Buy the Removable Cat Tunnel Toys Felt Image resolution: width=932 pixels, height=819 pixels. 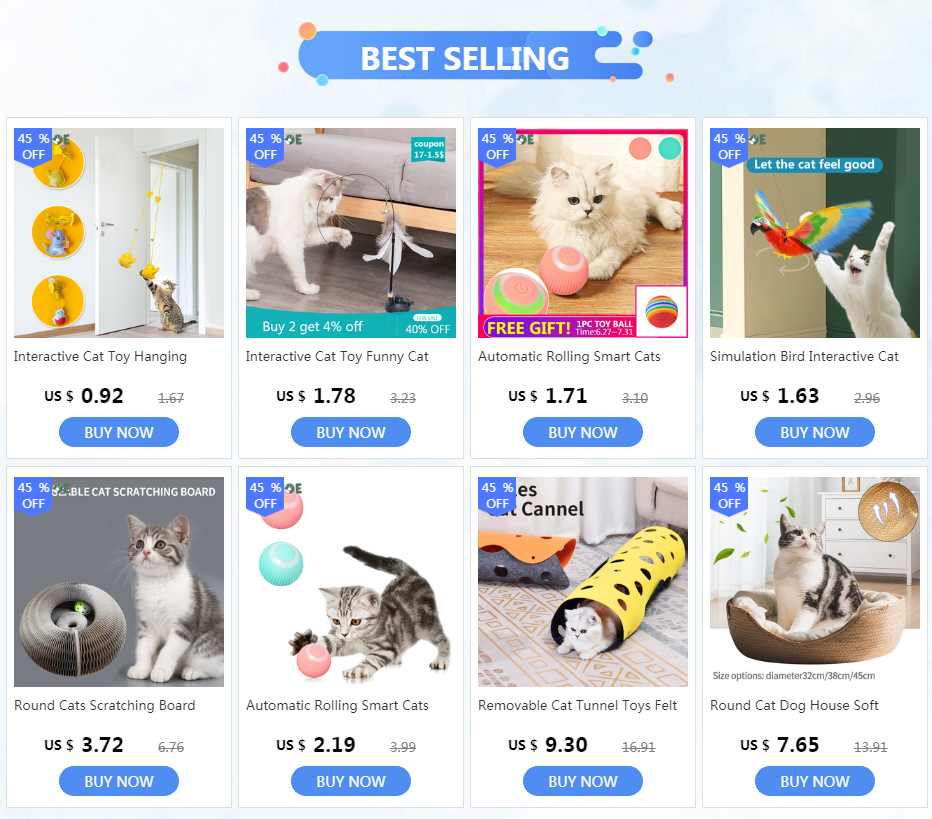582,781
